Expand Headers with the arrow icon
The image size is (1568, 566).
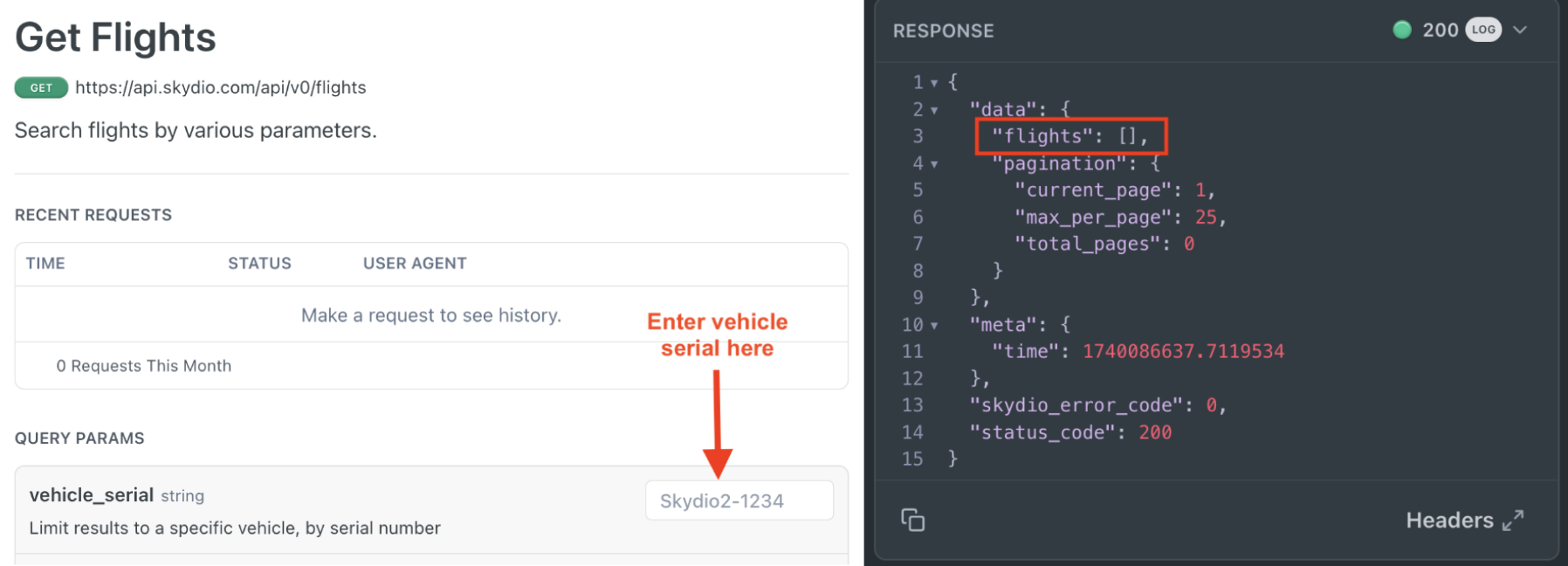point(1513,521)
